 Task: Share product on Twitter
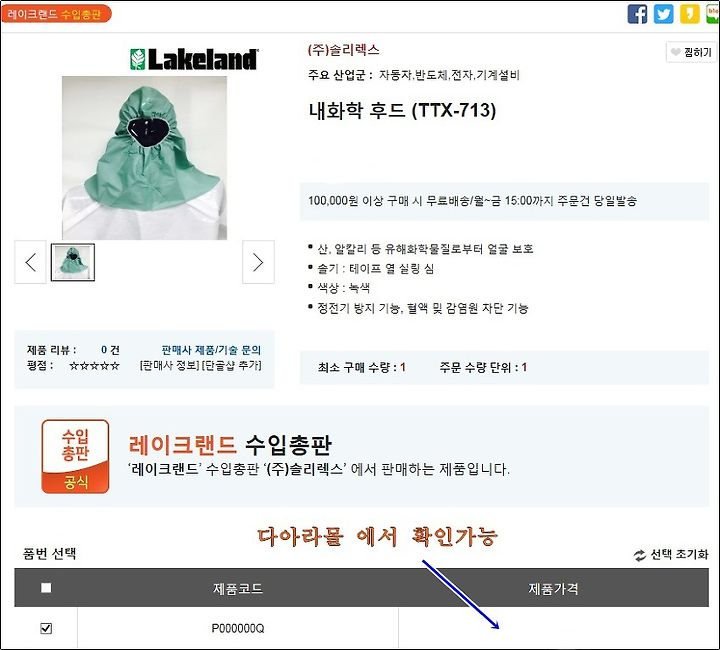(x=663, y=14)
